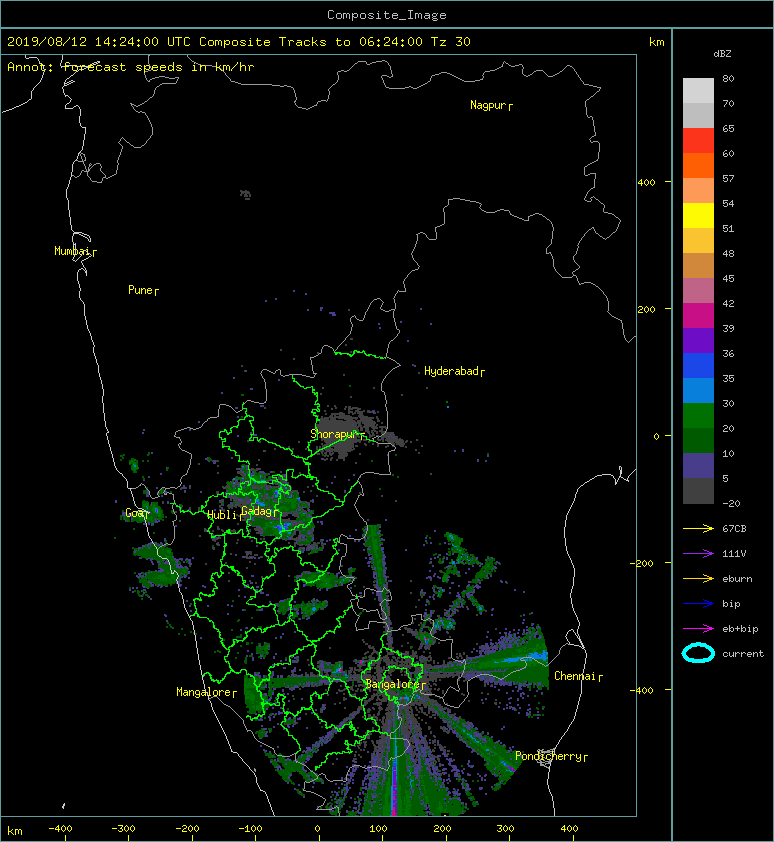The image size is (774, 842).
Task: Click the blue bip arrow symbol
Action: [698, 604]
